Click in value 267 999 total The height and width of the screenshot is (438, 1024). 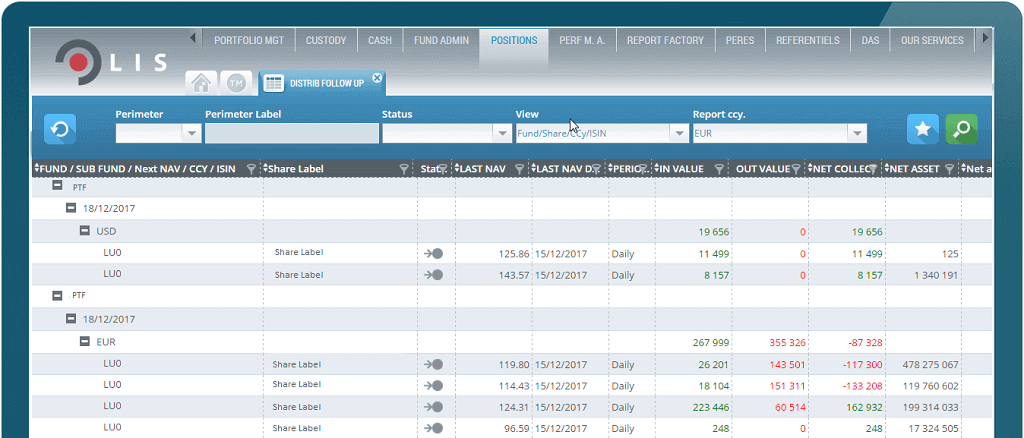711,343
